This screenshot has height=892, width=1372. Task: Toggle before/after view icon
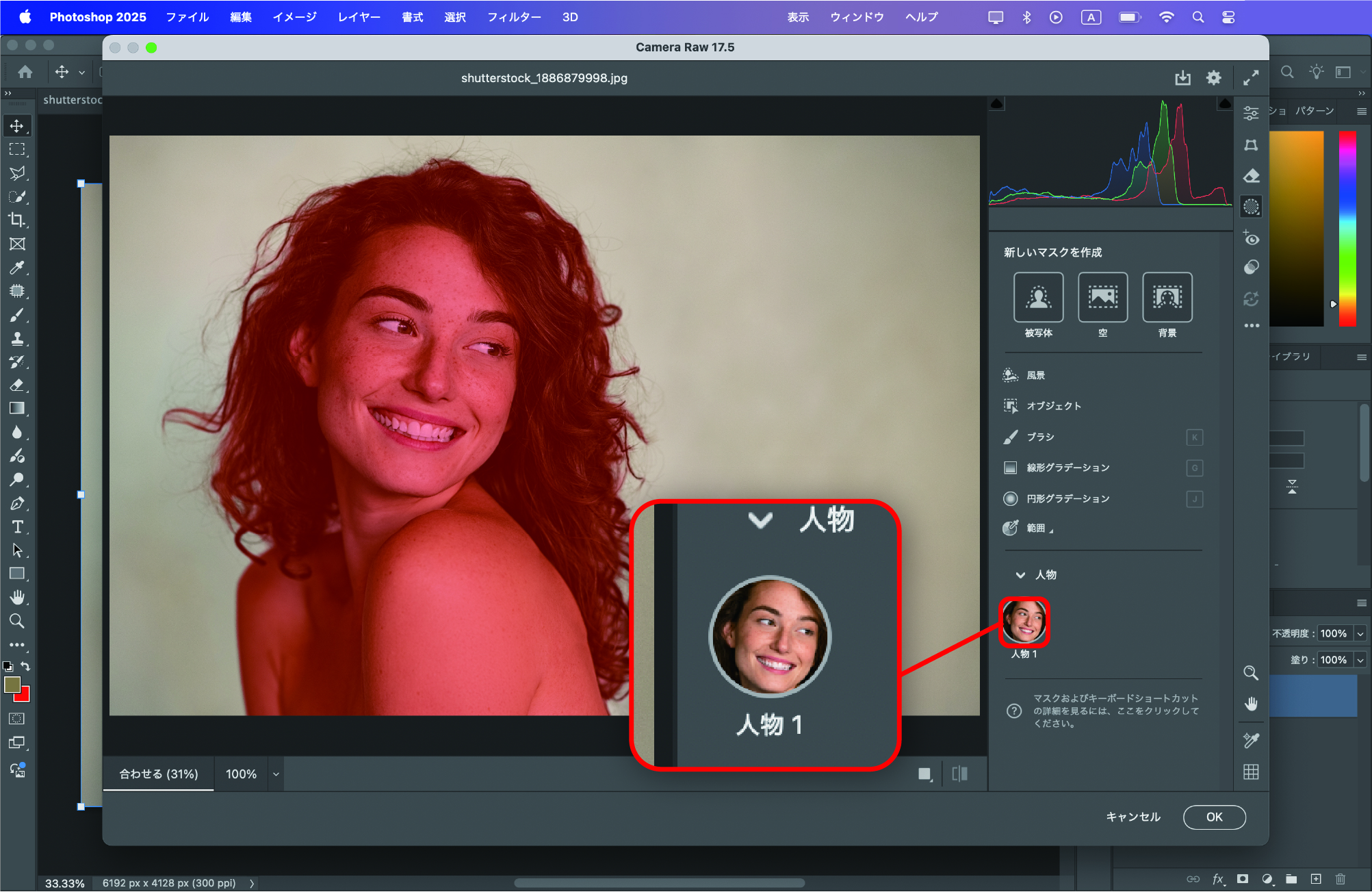coord(959,774)
